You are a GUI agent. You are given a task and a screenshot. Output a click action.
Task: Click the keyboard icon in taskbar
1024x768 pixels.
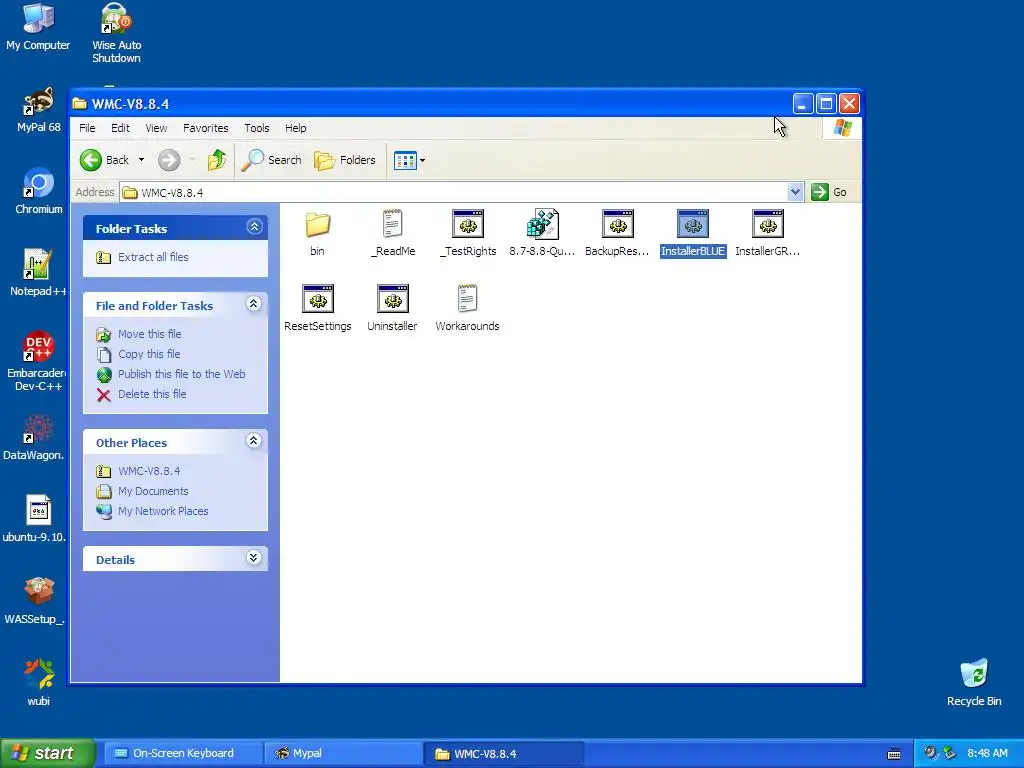click(x=894, y=754)
